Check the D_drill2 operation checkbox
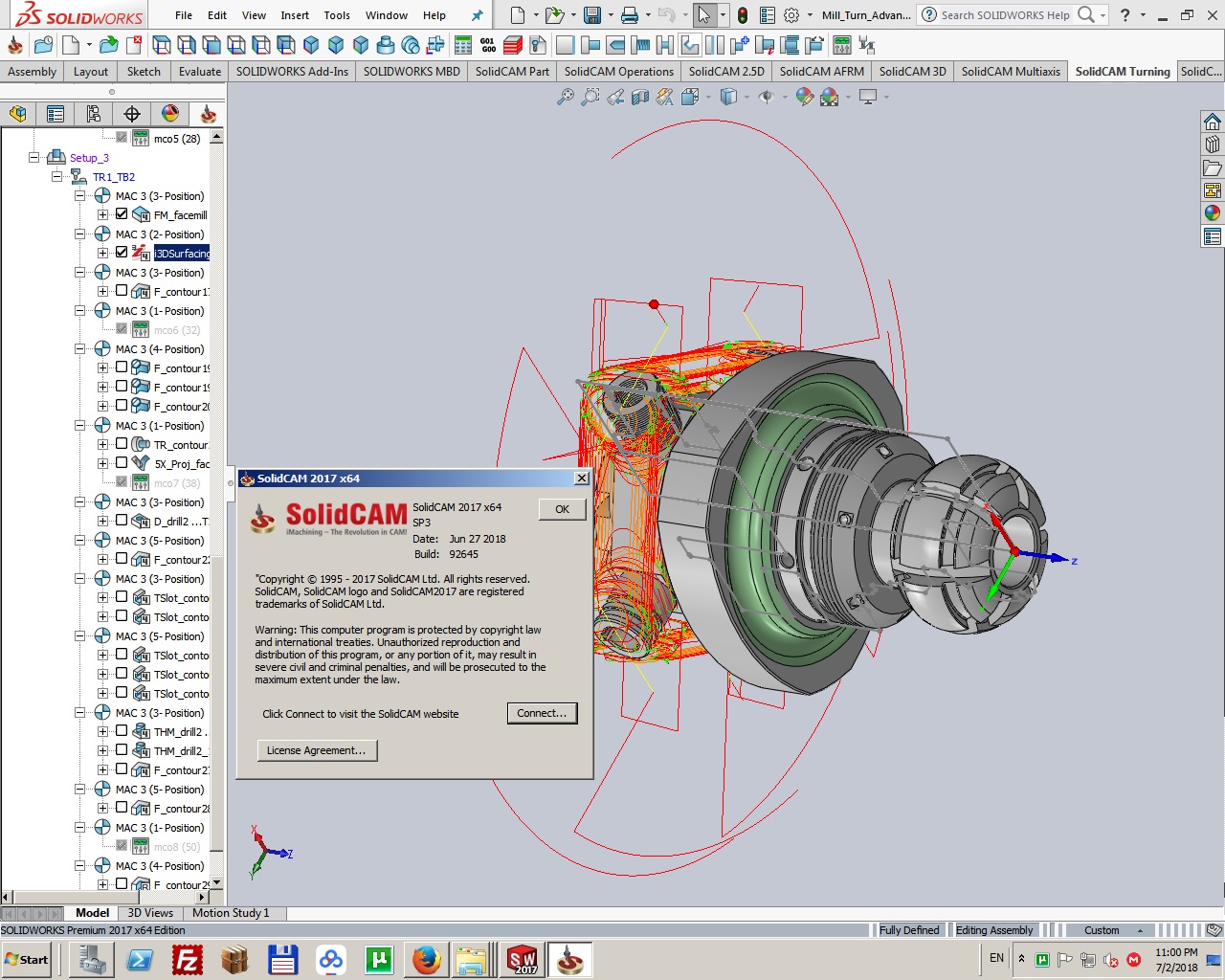The height and width of the screenshot is (980, 1225). point(122,521)
